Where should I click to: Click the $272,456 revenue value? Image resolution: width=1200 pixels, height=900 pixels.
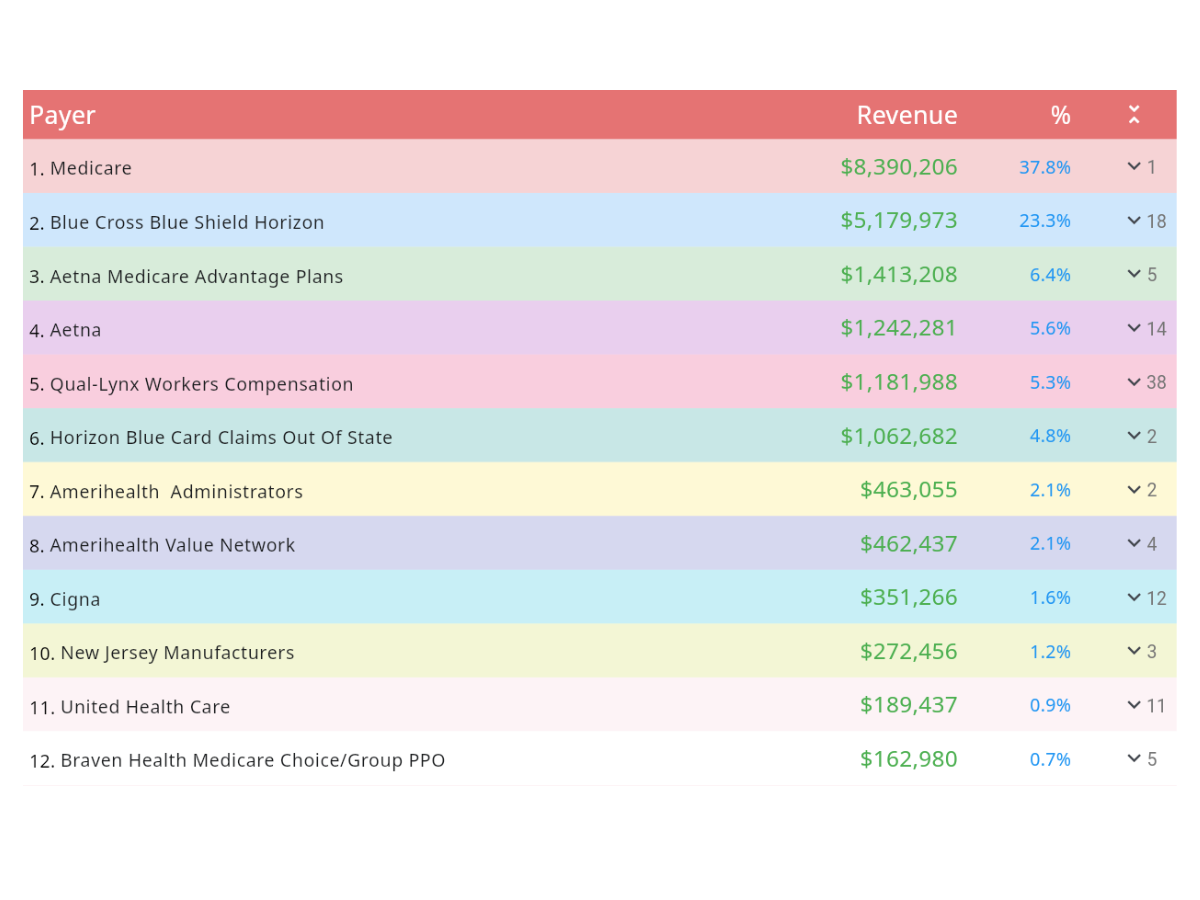(x=909, y=651)
